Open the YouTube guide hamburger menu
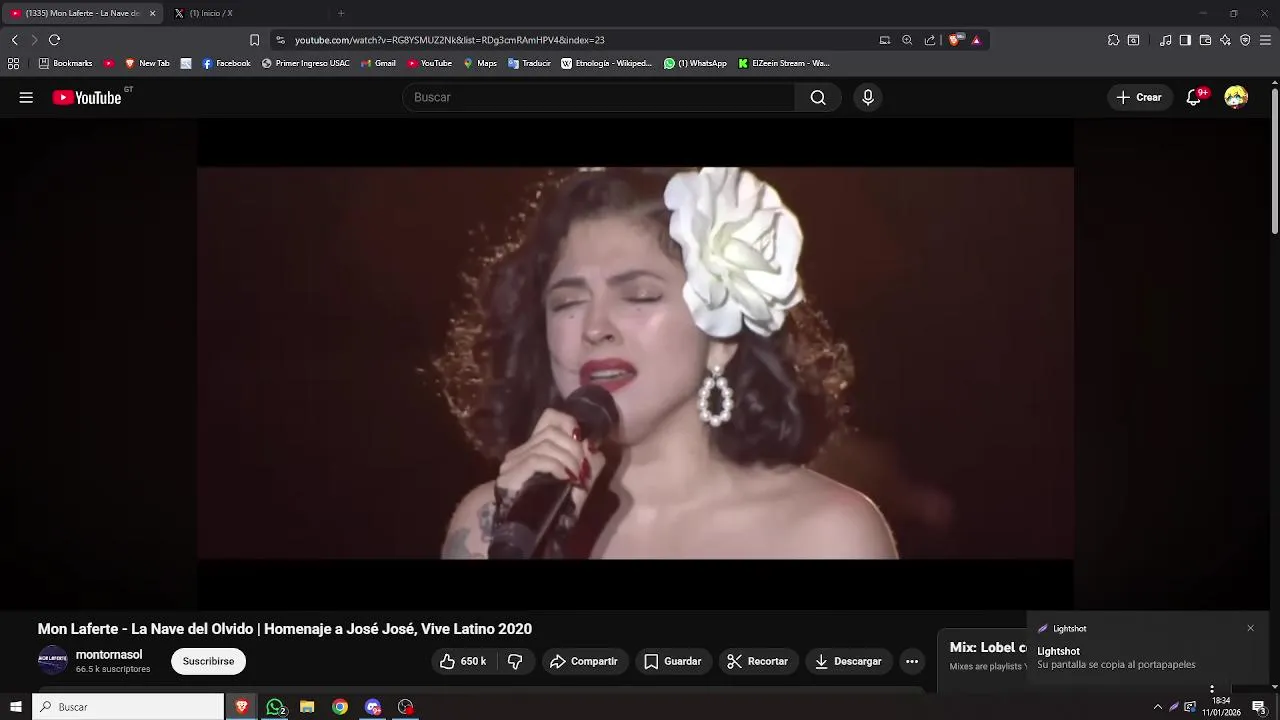This screenshot has width=1280, height=720. point(26,97)
